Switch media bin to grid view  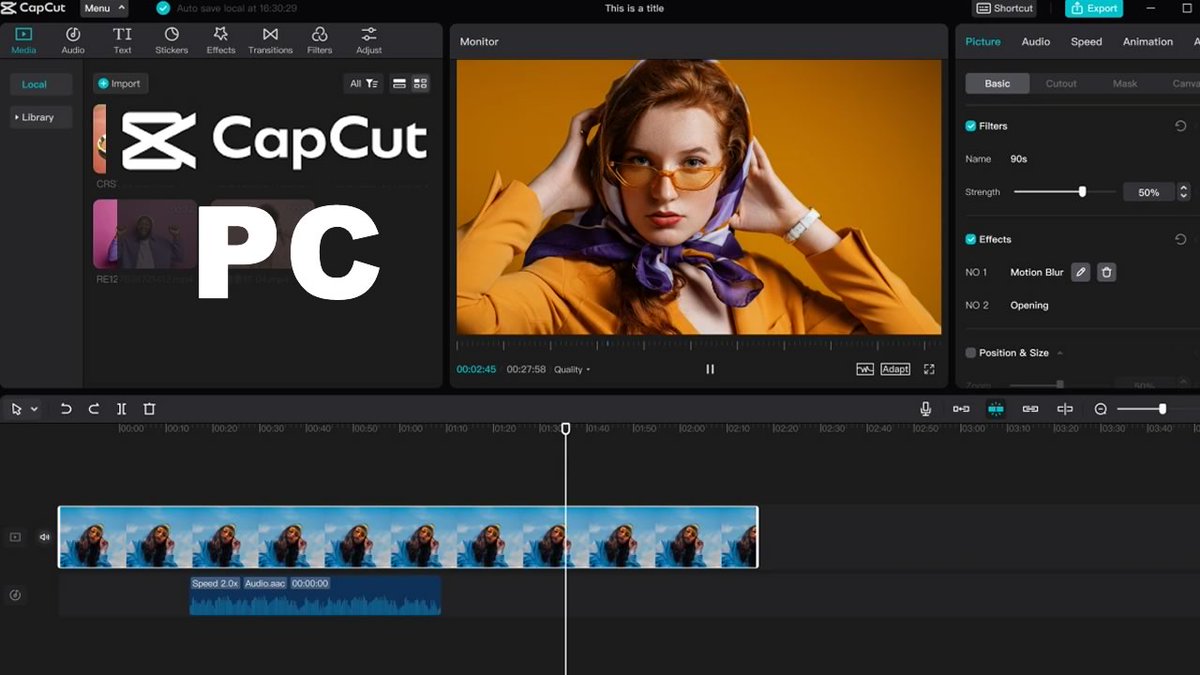click(420, 83)
